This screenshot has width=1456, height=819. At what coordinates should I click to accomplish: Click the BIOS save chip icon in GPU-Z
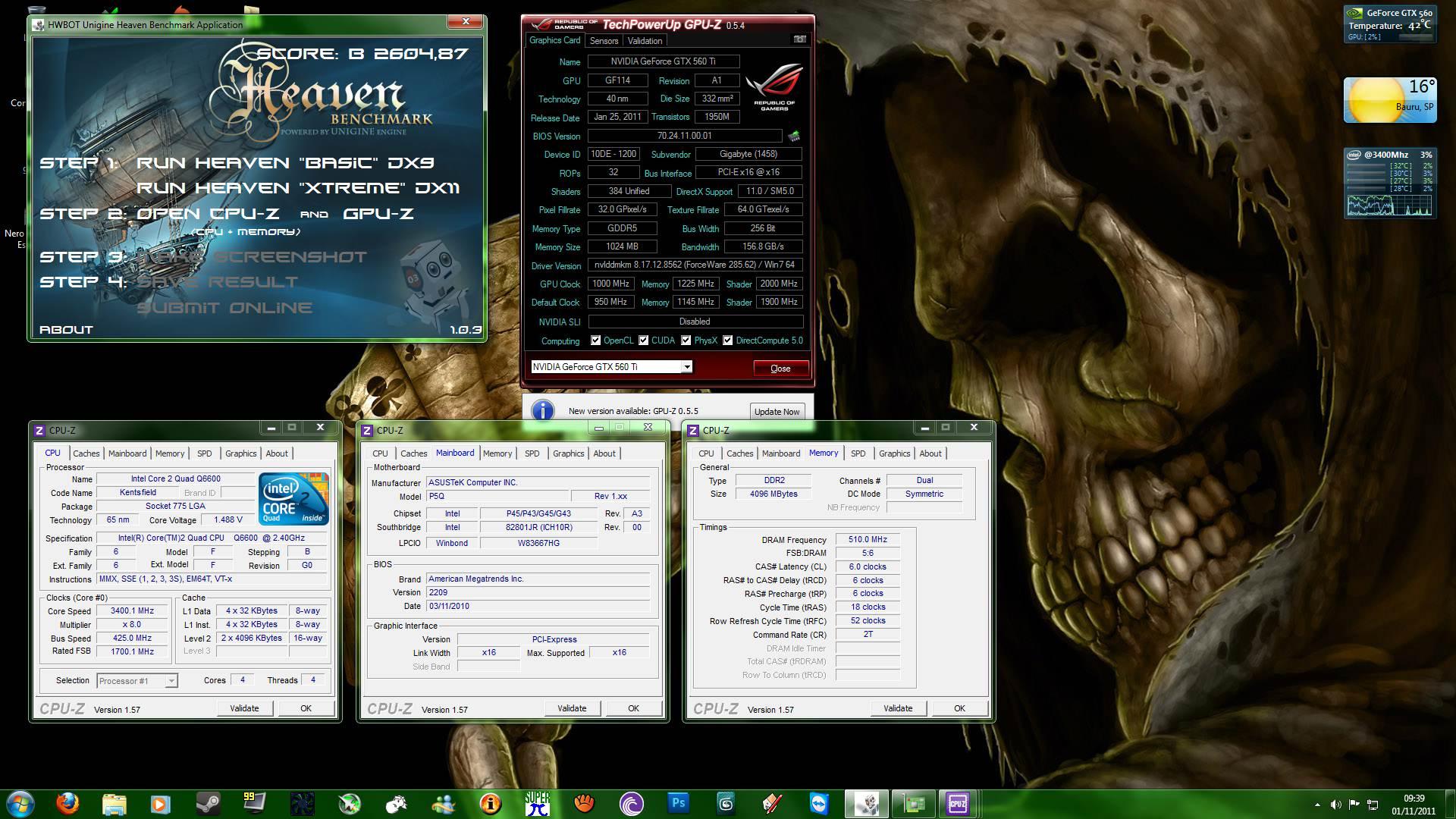[x=794, y=136]
